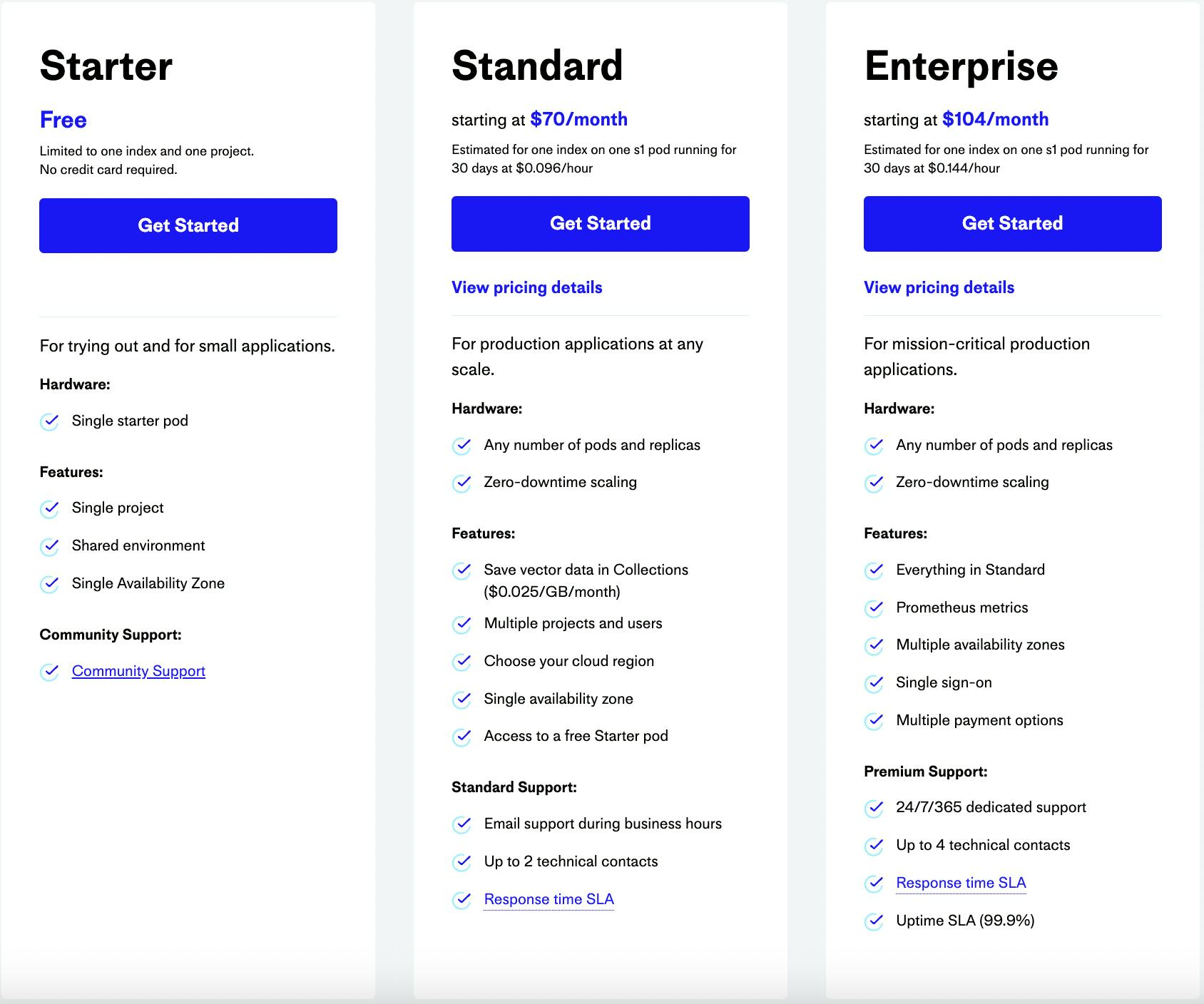Click the $70/month price text
The width and height of the screenshot is (1204, 1004).
click(x=578, y=119)
